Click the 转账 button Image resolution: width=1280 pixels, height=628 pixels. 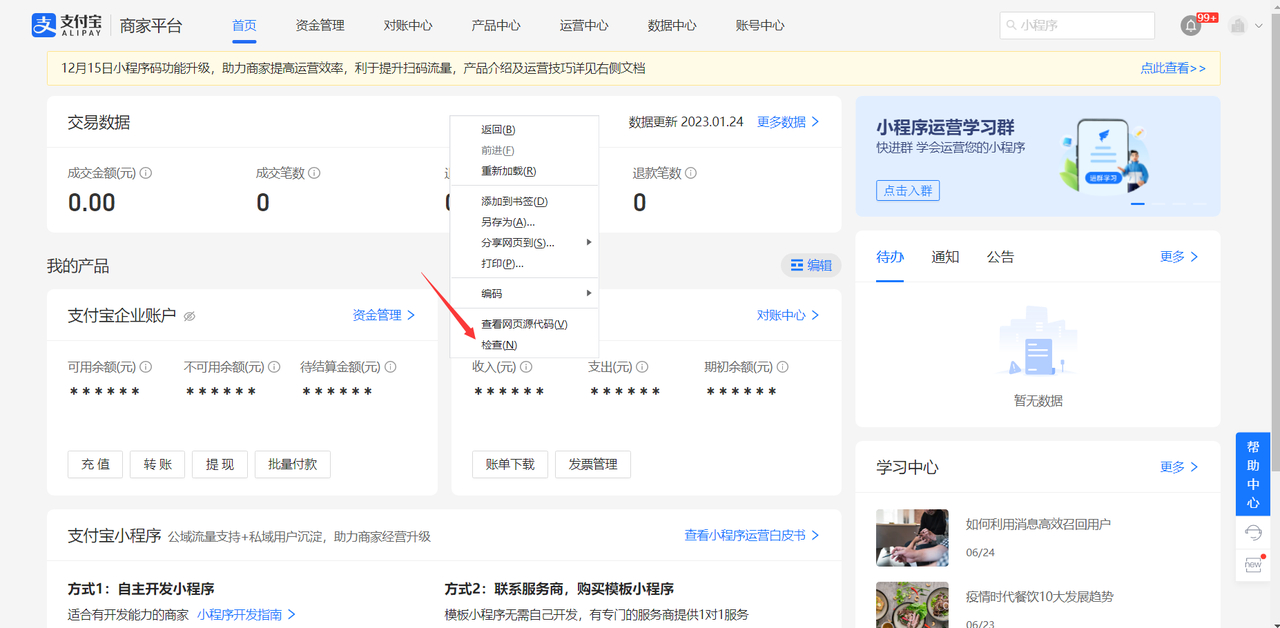point(157,464)
